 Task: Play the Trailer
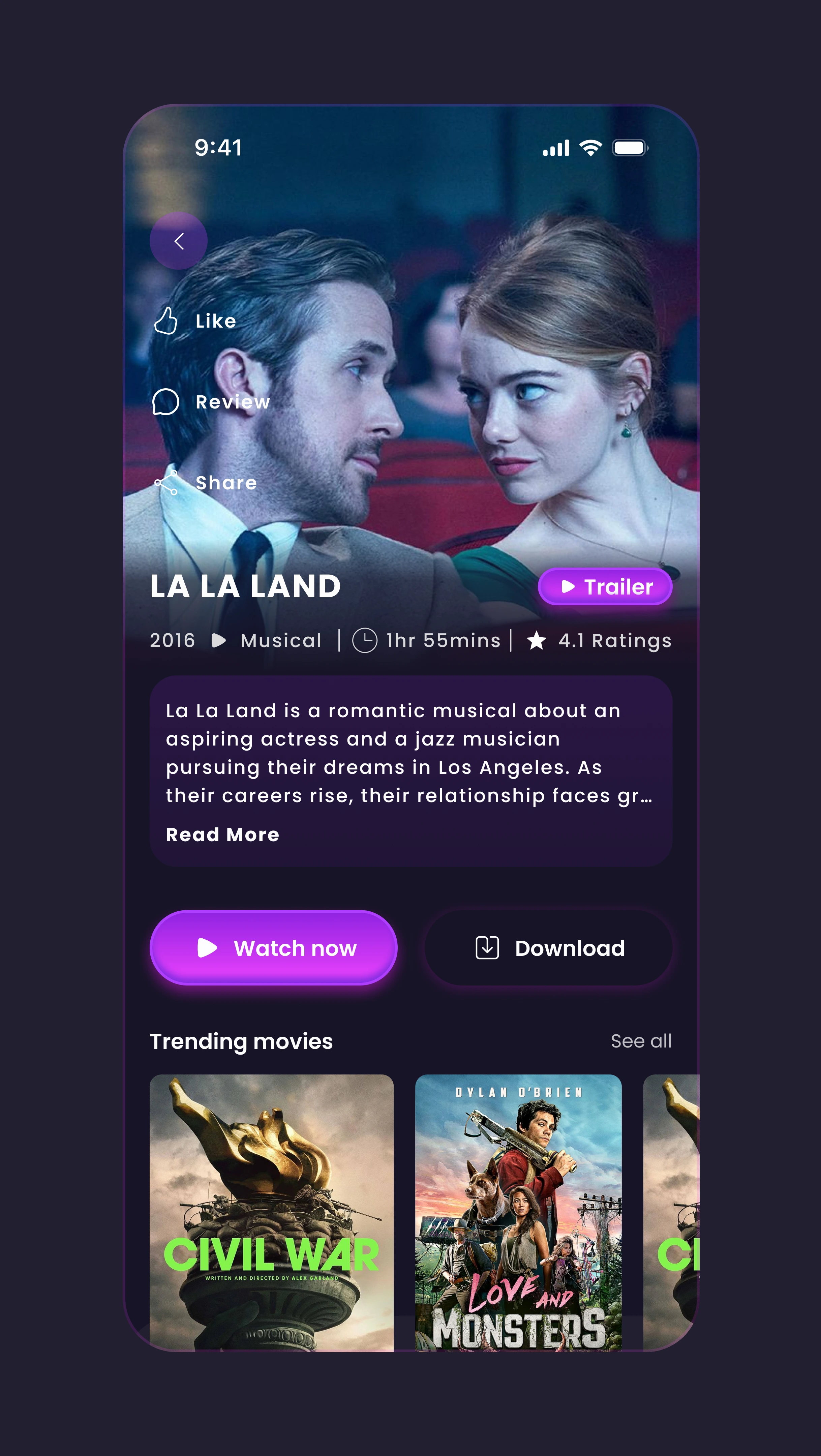click(605, 587)
